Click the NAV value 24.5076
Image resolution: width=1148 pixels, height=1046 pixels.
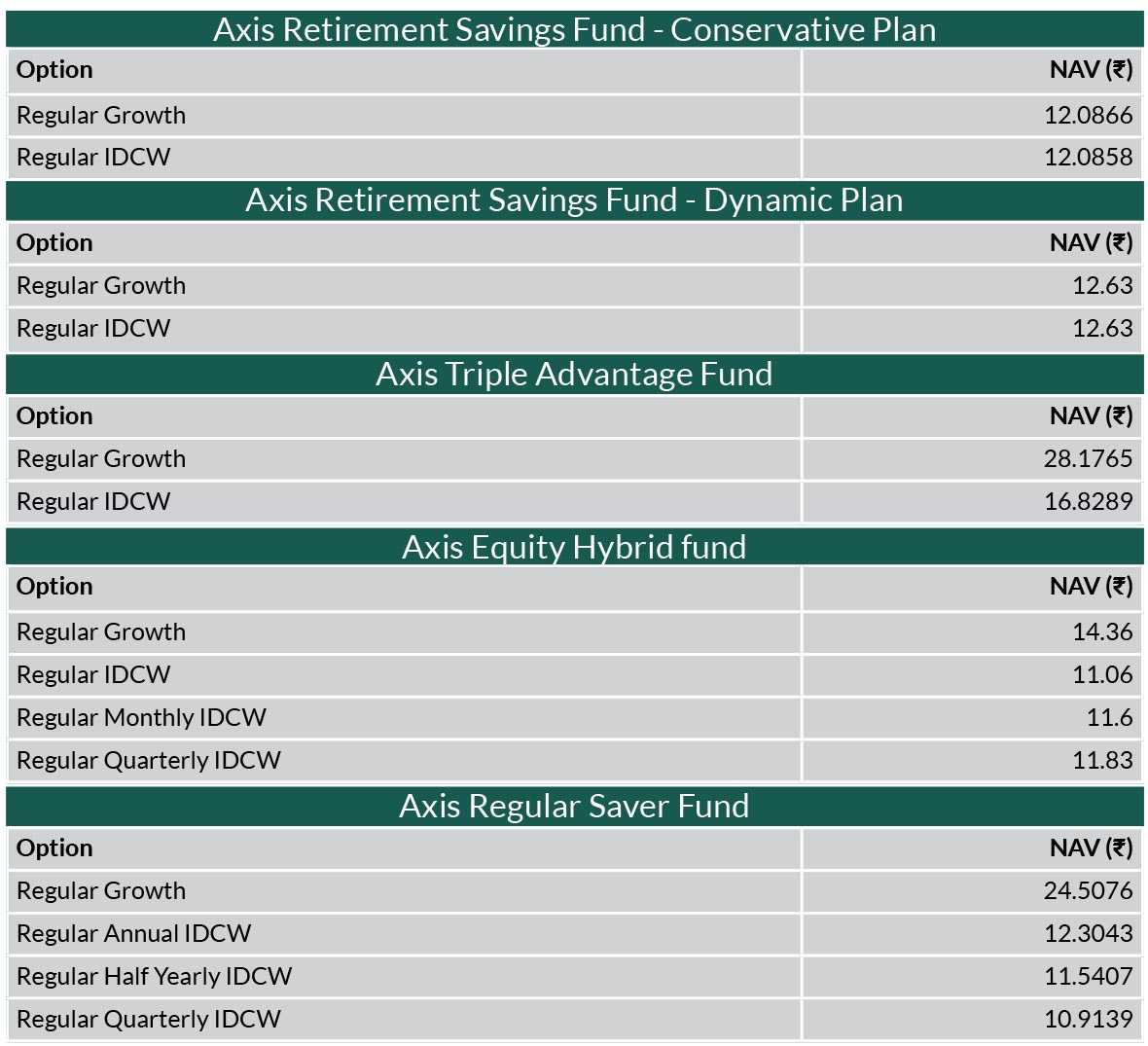pos(1088,890)
